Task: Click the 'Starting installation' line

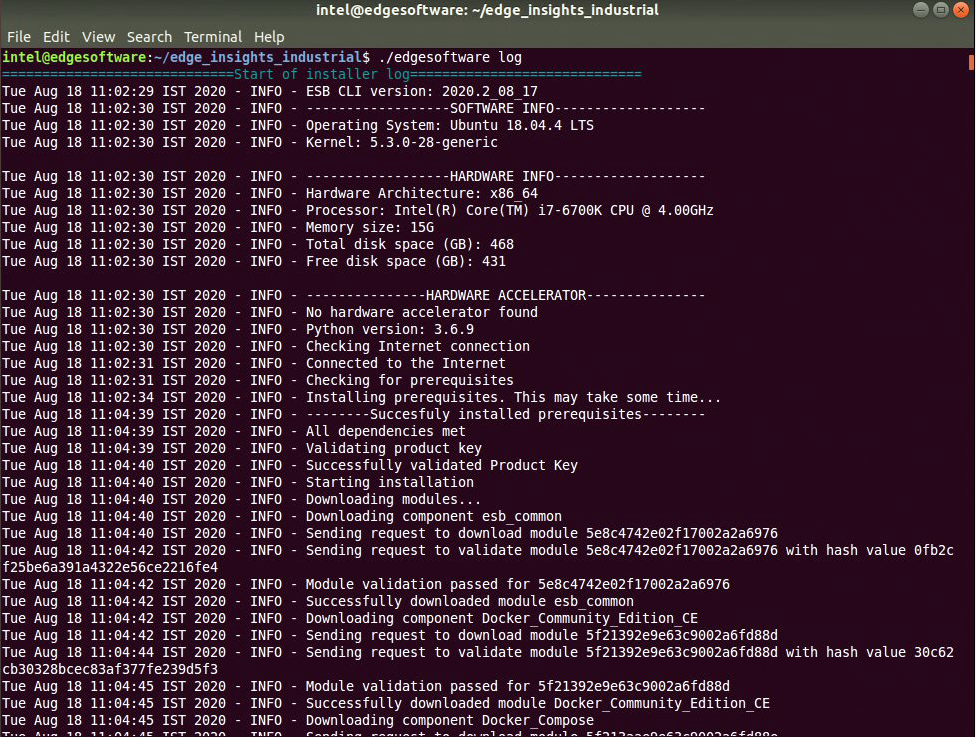Action: (x=238, y=482)
